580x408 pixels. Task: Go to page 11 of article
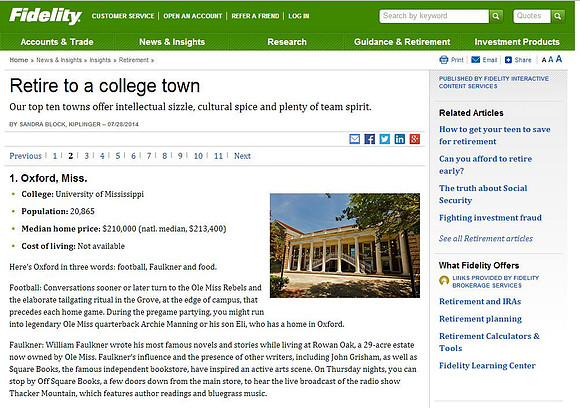click(218, 156)
